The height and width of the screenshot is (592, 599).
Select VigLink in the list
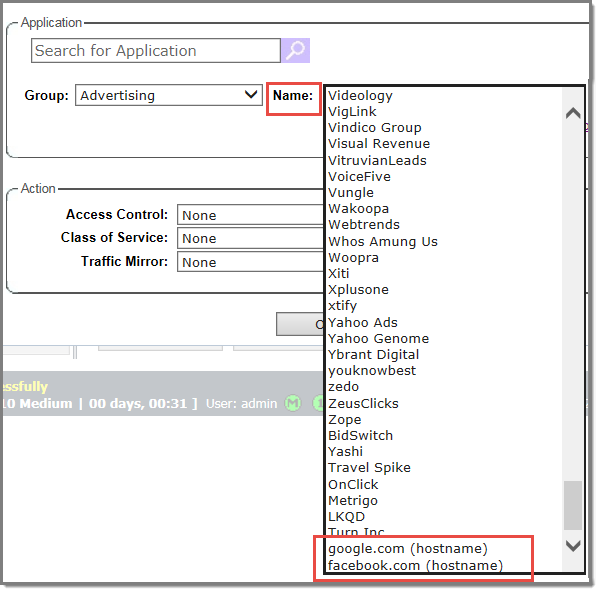352,112
